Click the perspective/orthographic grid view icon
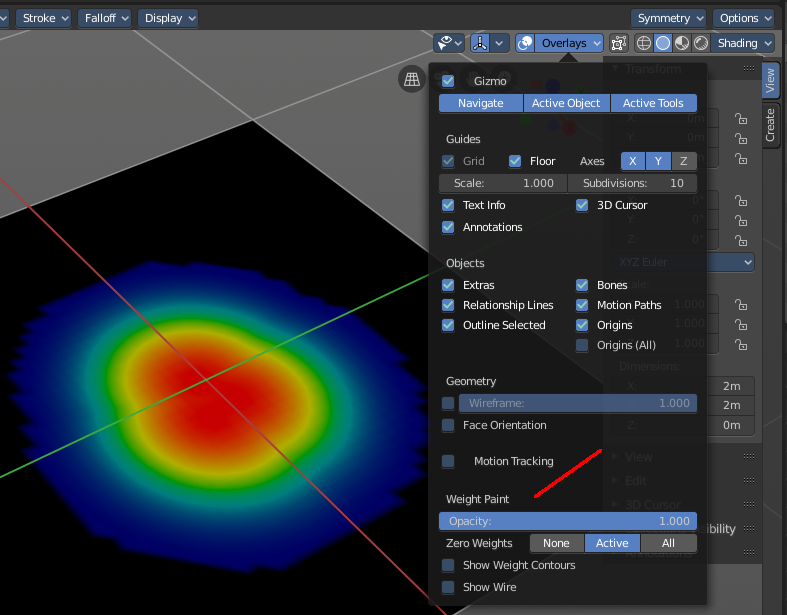This screenshot has height=615, width=787. [412, 79]
